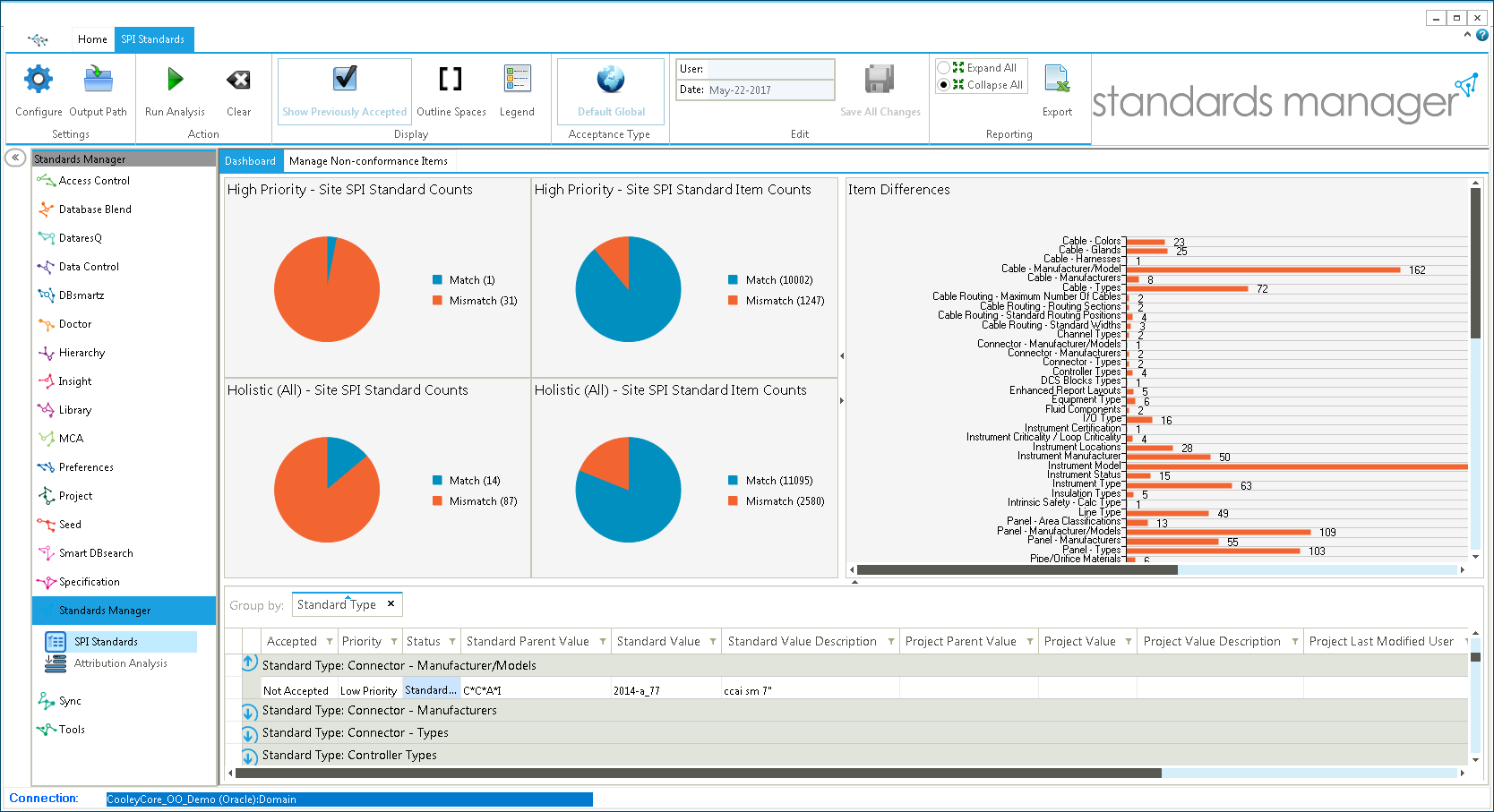Viewport: 1494px width, 812px height.
Task: Open Seed module
Action: 70,525
